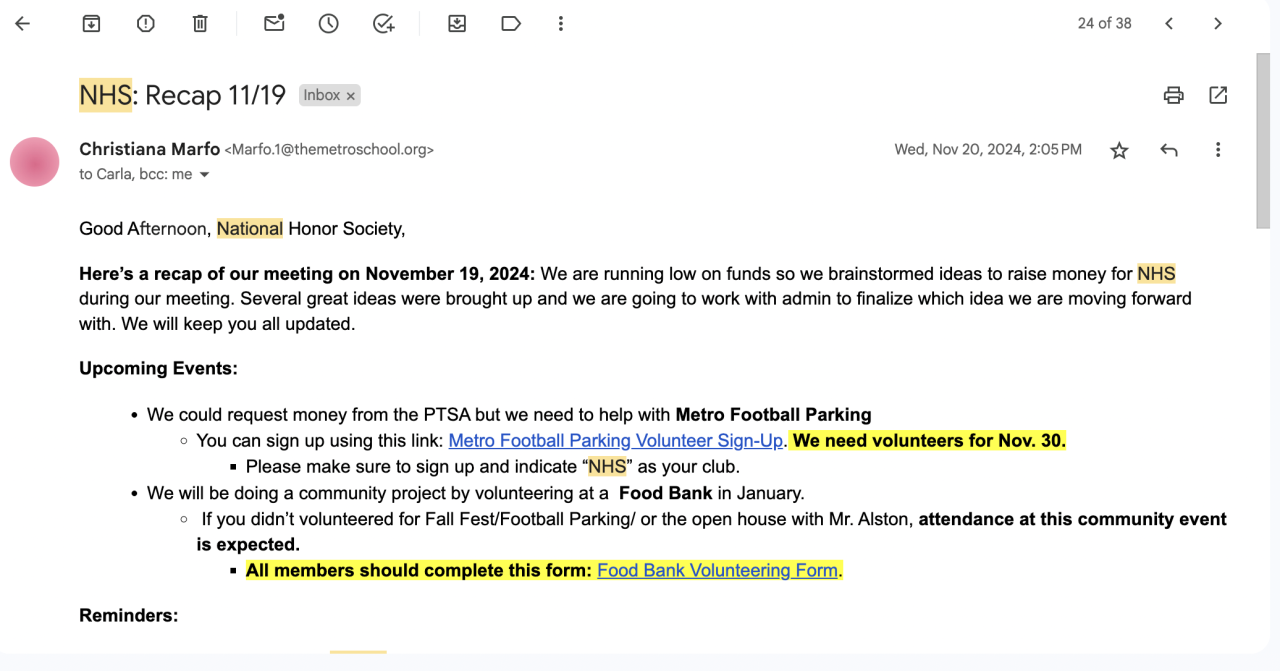Open the toolbar's More options menu
The width and height of the screenshot is (1280, 671).
561,24
